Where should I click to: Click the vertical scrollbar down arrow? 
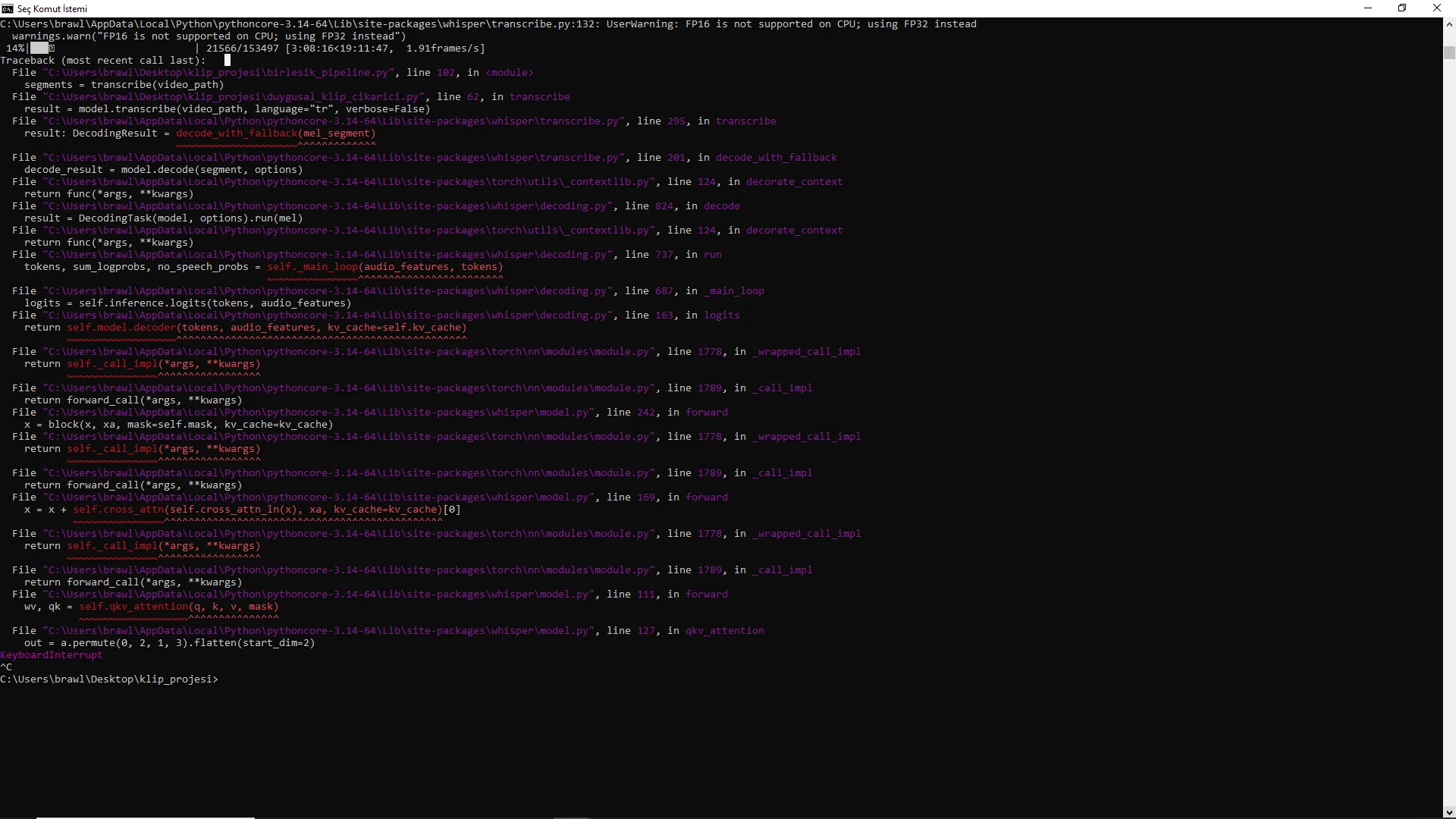pos(1449,812)
